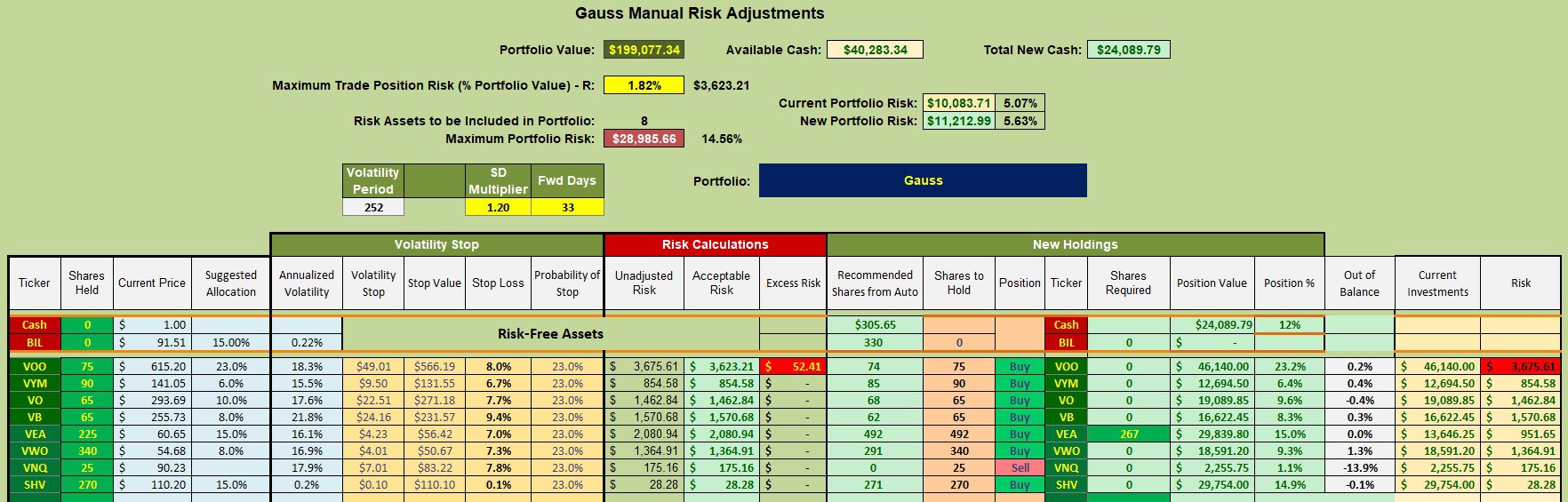Click the Gauss Manual Risk Adjustments title
The image size is (1568, 502).
coord(700,13)
